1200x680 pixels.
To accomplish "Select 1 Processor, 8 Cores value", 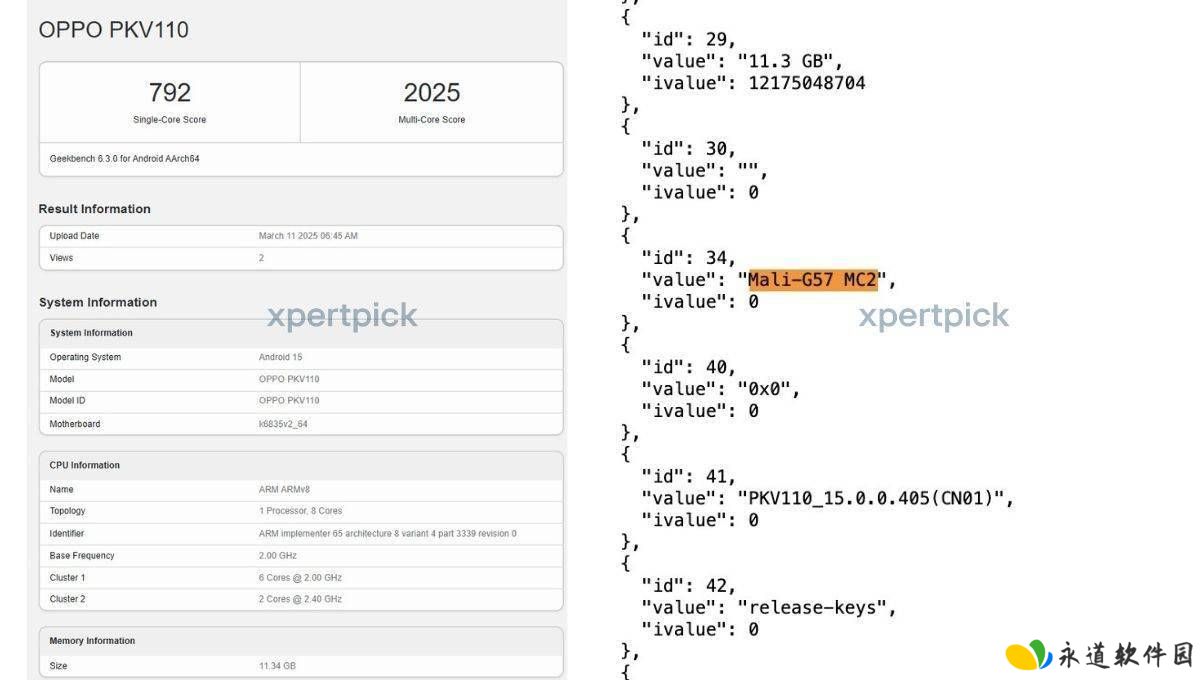I will [300, 511].
